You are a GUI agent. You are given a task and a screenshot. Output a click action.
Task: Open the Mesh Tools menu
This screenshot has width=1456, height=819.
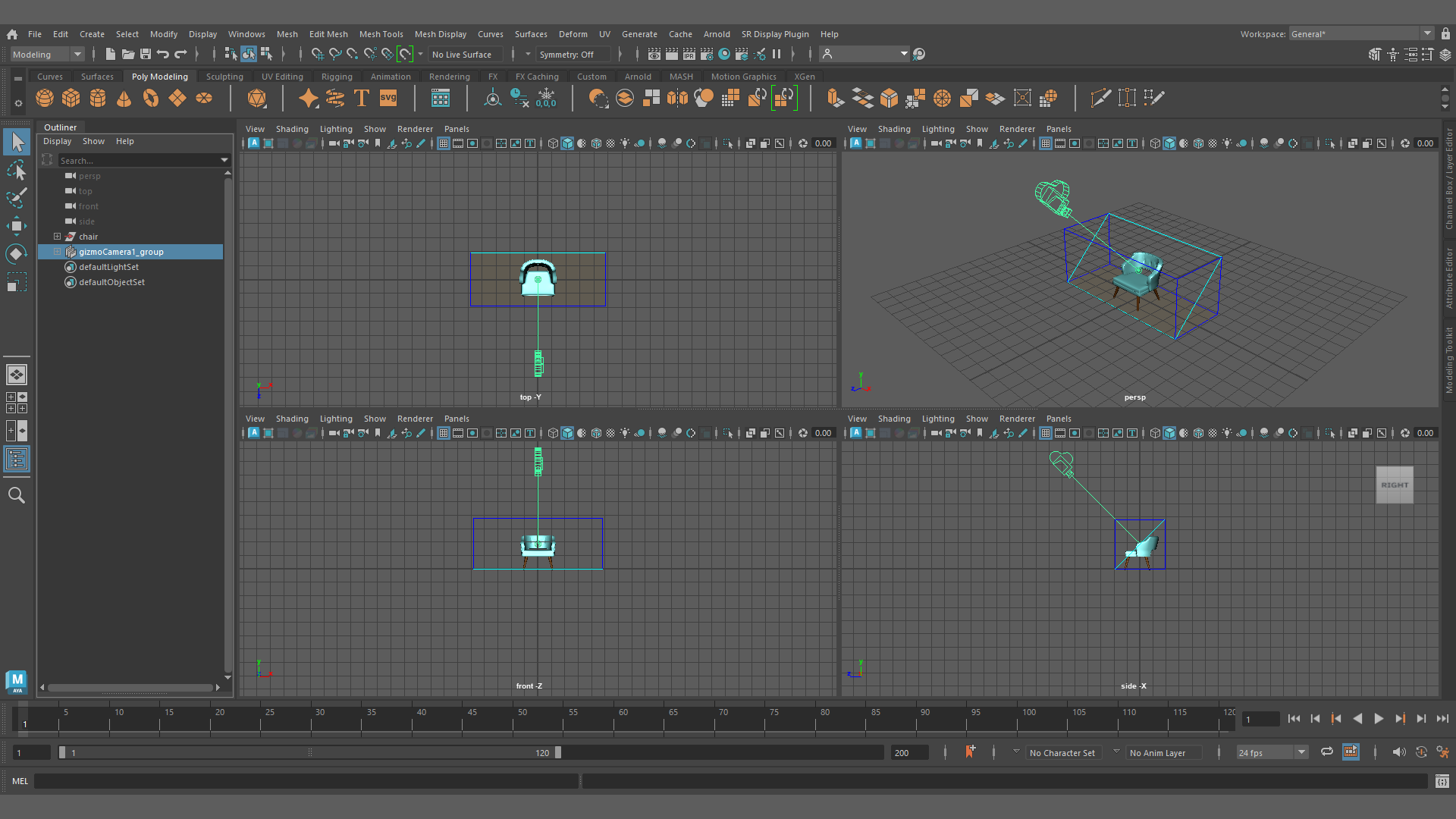[x=381, y=34]
